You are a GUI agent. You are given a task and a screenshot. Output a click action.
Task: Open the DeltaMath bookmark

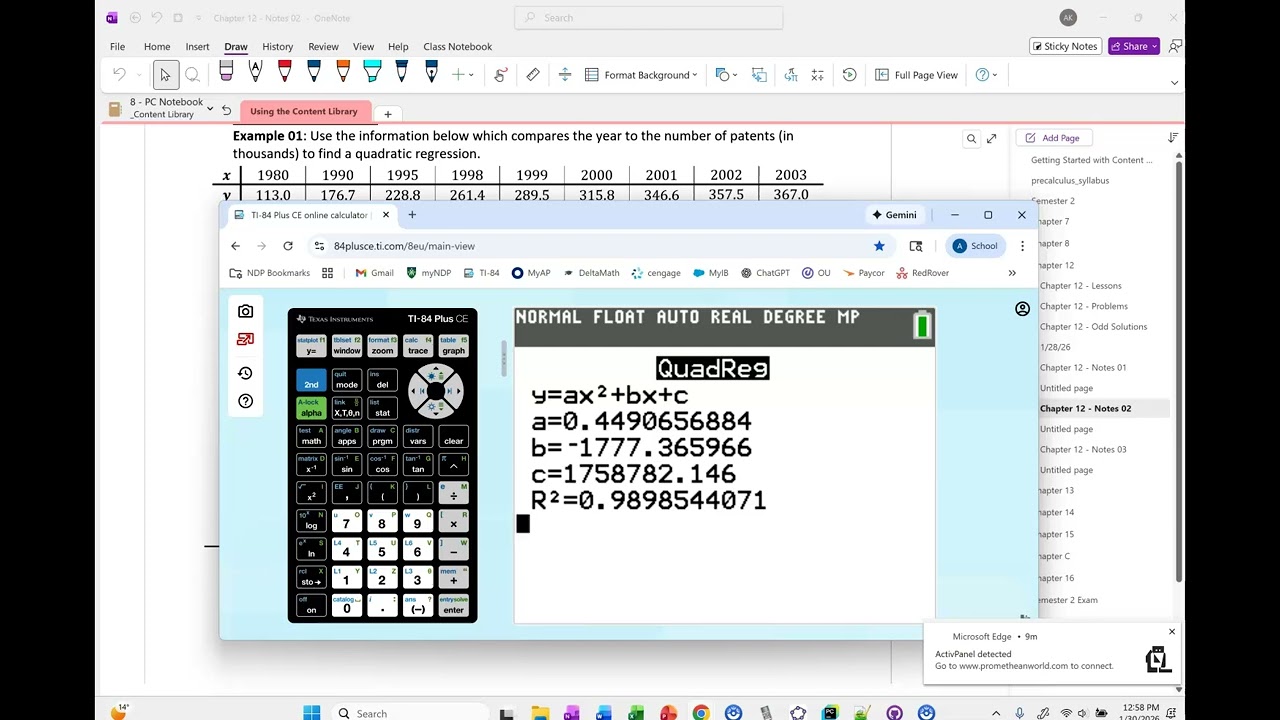[x=591, y=273]
